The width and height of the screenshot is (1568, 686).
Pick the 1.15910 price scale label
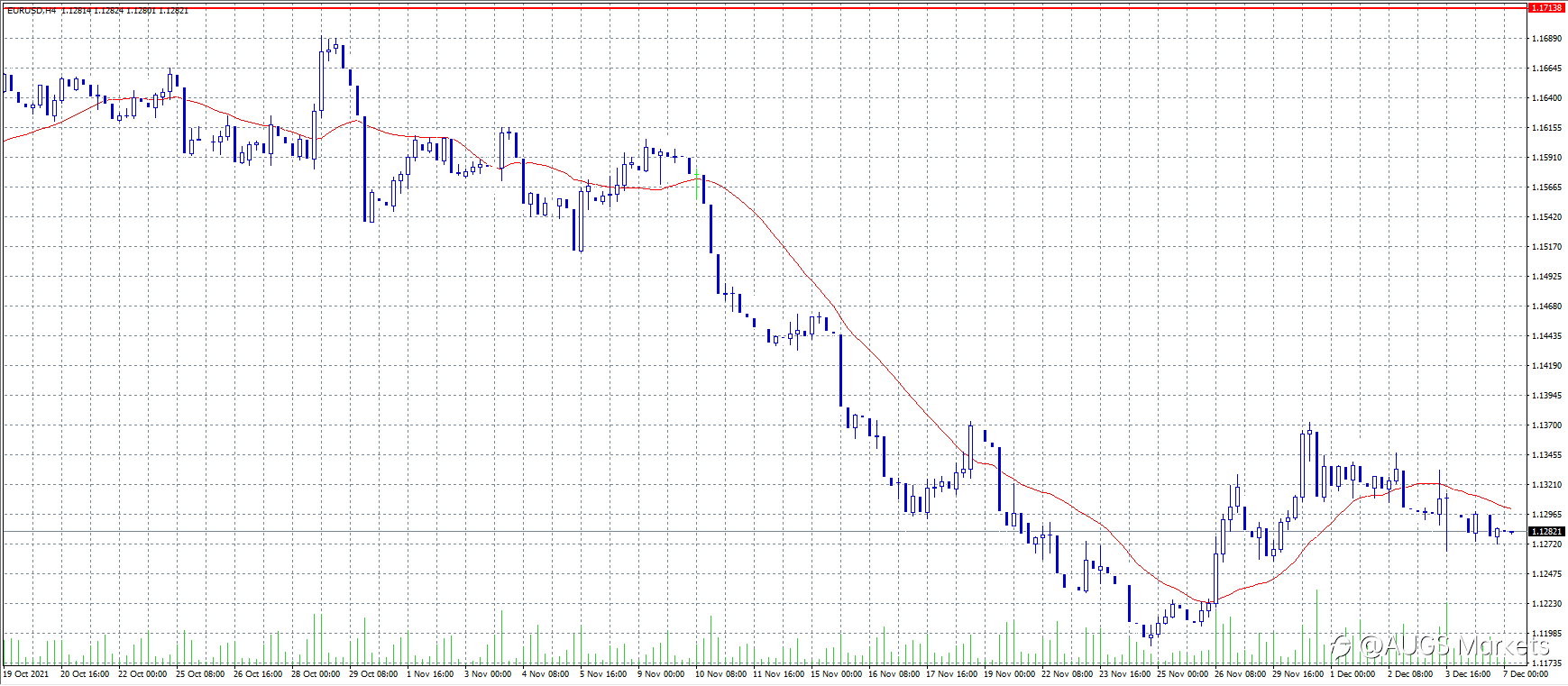tap(1547, 158)
